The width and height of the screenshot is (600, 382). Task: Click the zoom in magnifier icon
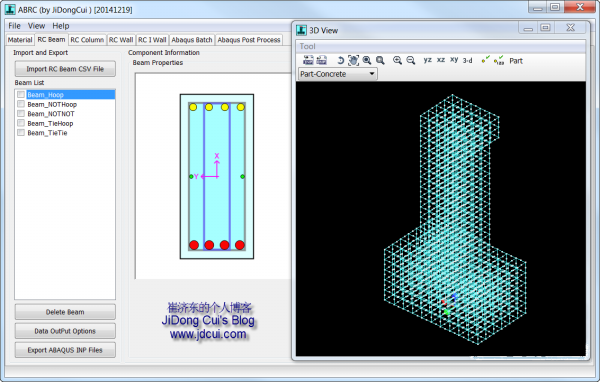click(397, 60)
